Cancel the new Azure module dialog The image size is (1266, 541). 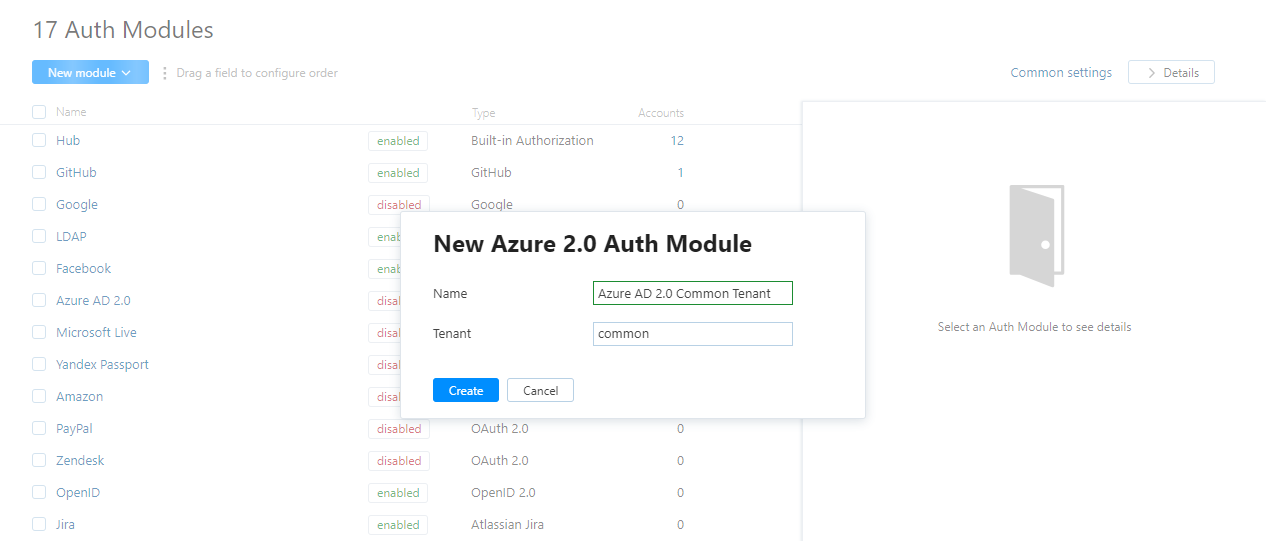coord(540,390)
